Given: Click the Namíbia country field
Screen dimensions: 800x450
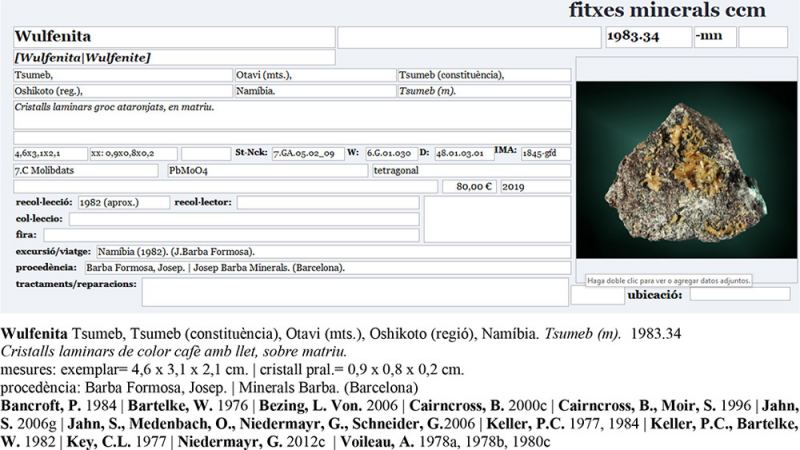Looking at the screenshot, I should click(x=313, y=90).
